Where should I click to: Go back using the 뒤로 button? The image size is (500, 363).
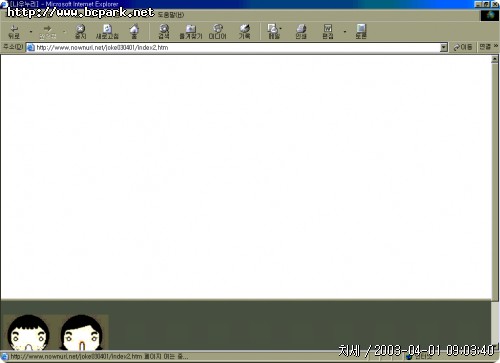click(14, 32)
